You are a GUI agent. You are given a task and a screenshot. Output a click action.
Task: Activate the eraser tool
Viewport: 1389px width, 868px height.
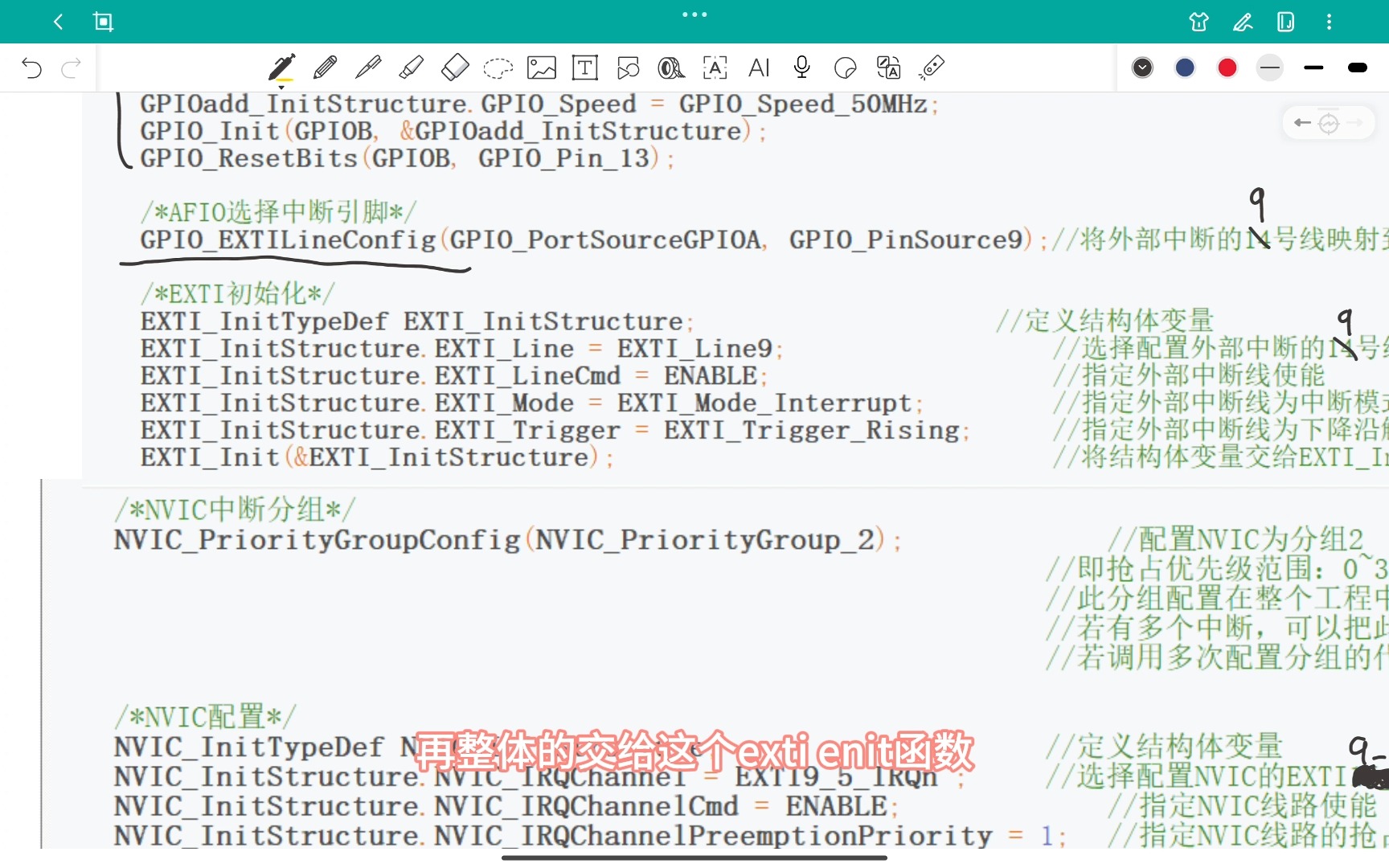pyautogui.click(x=455, y=68)
